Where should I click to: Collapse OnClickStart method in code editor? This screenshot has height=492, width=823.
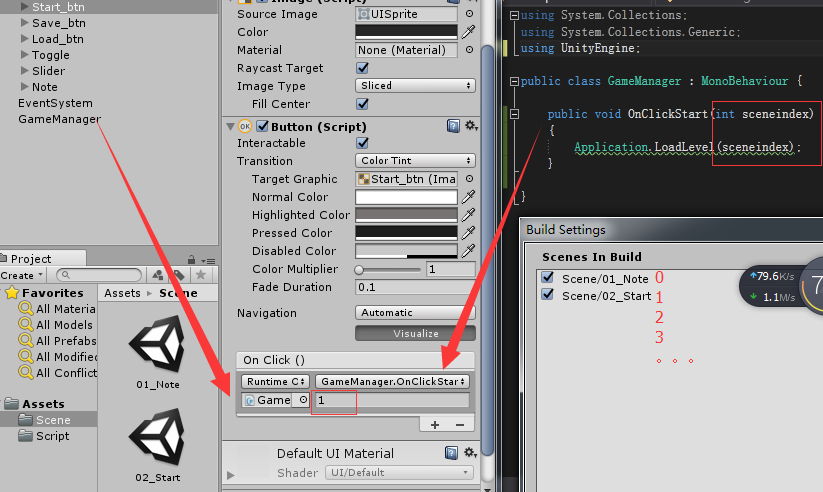(514, 114)
